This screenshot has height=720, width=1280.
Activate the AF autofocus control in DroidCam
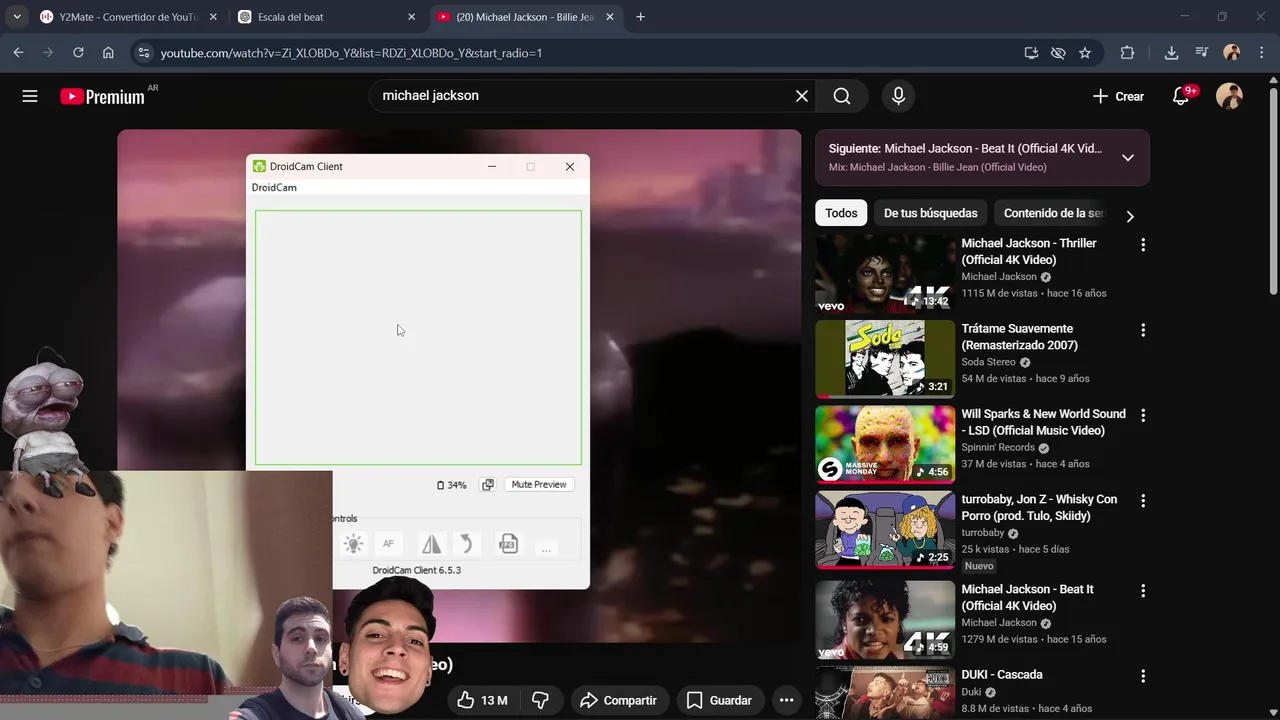388,544
